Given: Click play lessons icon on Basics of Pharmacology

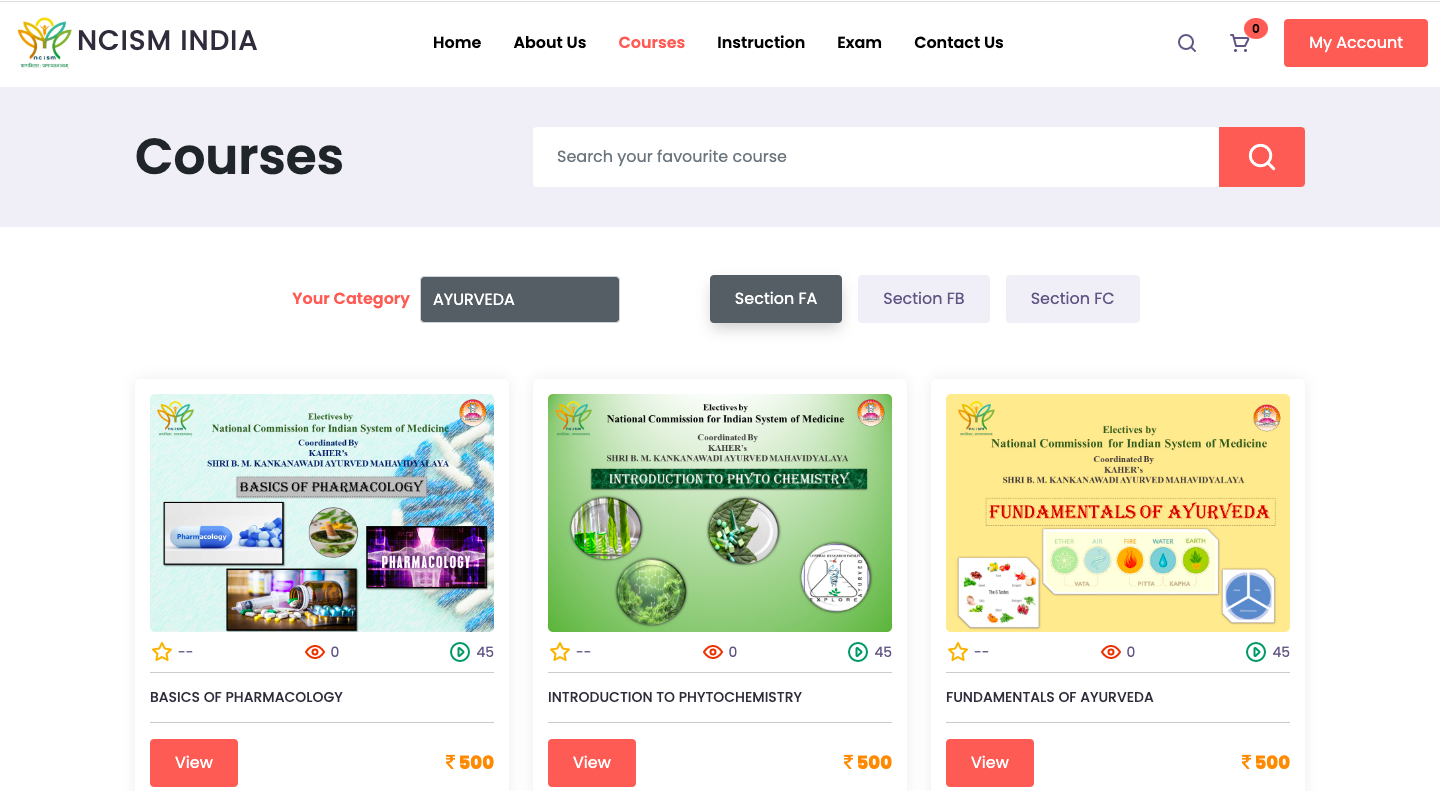Looking at the screenshot, I should click(460, 652).
